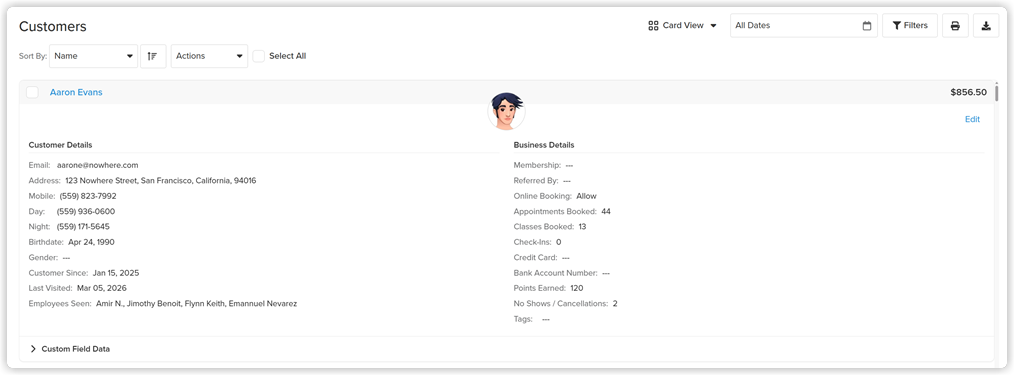The width and height of the screenshot is (1015, 376).
Task: Open Aaron Evans customer link
Action: (76, 93)
